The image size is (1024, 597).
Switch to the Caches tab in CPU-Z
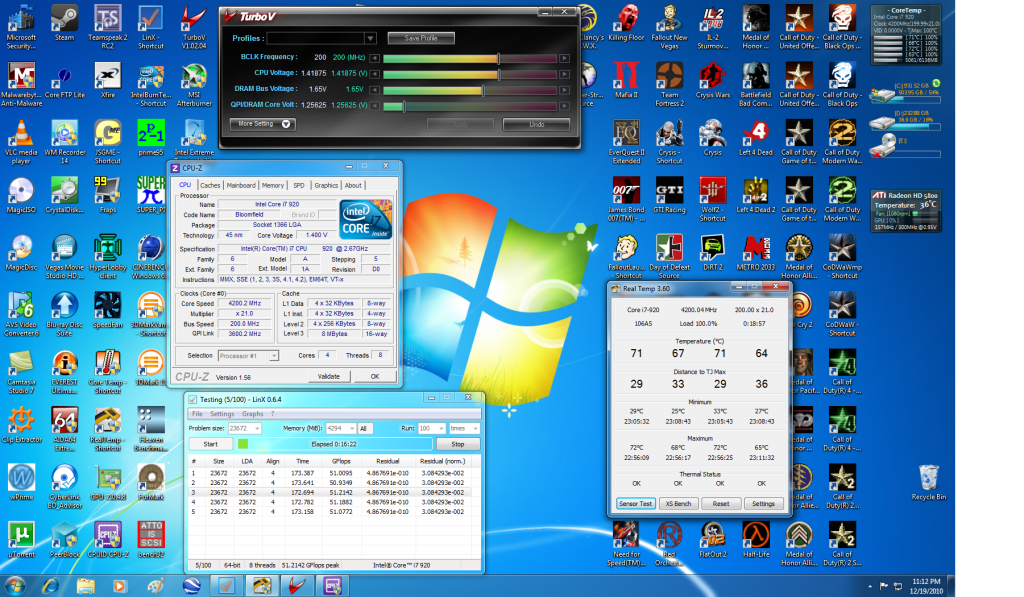pos(210,186)
